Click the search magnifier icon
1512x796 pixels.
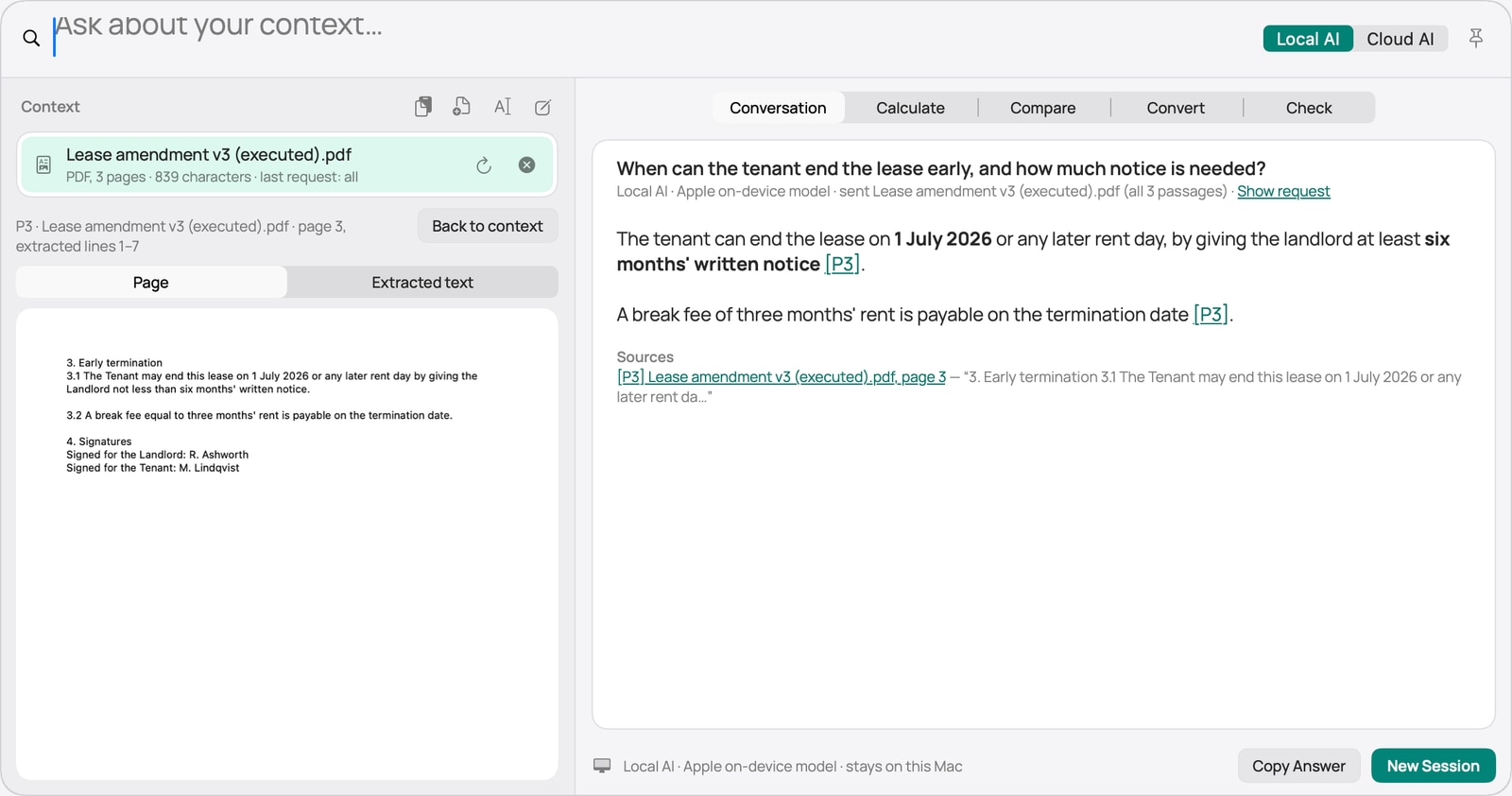pyautogui.click(x=31, y=38)
